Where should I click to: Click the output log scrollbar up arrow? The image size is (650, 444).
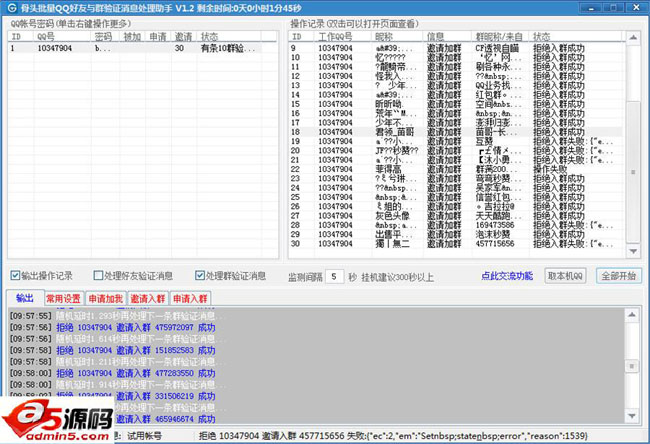(x=630, y=314)
